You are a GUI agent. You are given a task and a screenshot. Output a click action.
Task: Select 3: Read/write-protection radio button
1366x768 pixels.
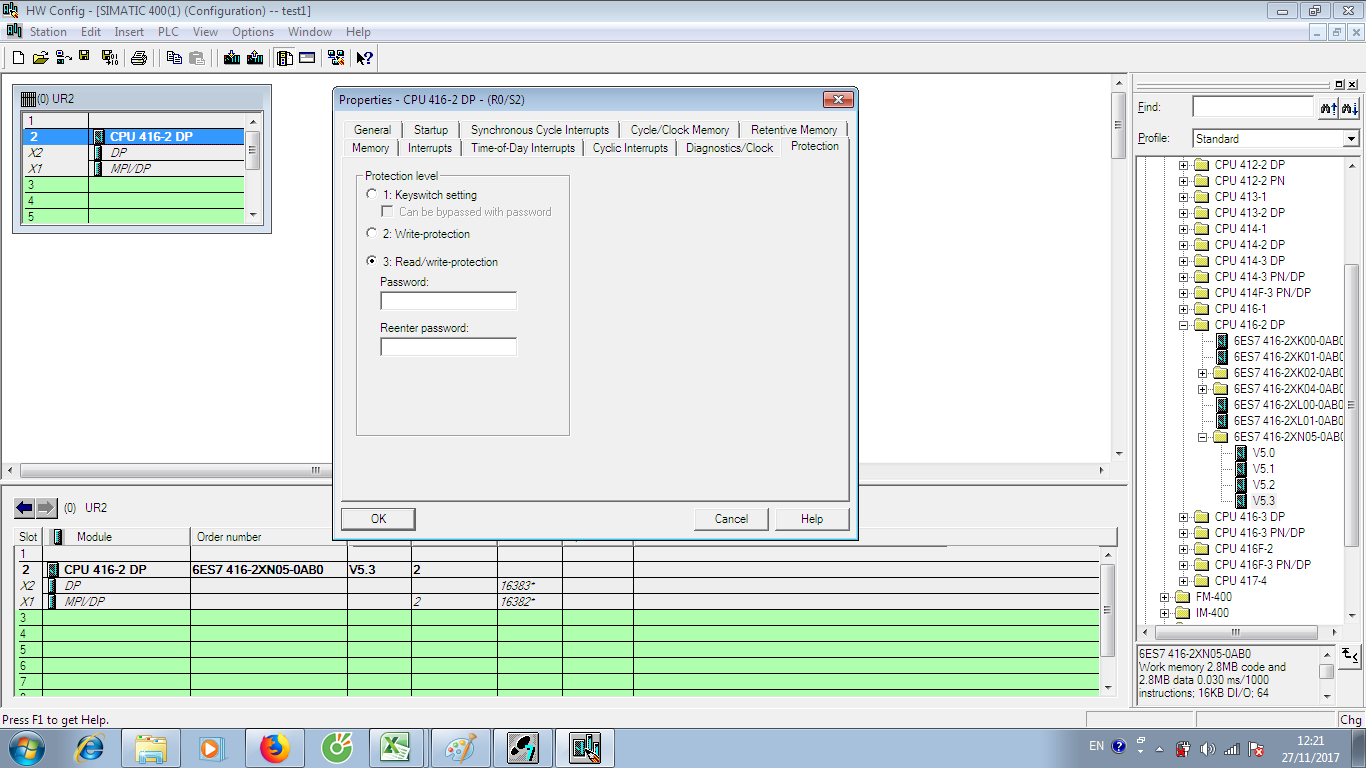372,262
